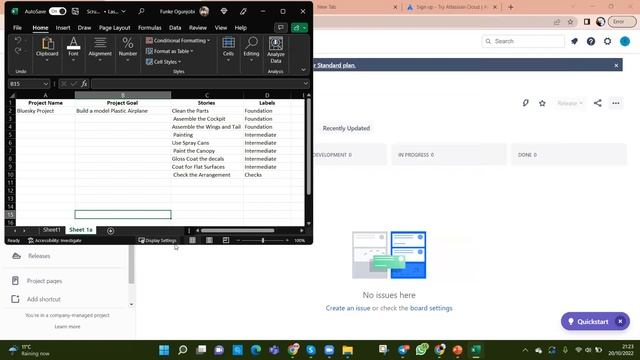640x360 pixels.
Task: Click the Save icon in Excel title bar
Action: [x=76, y=11]
